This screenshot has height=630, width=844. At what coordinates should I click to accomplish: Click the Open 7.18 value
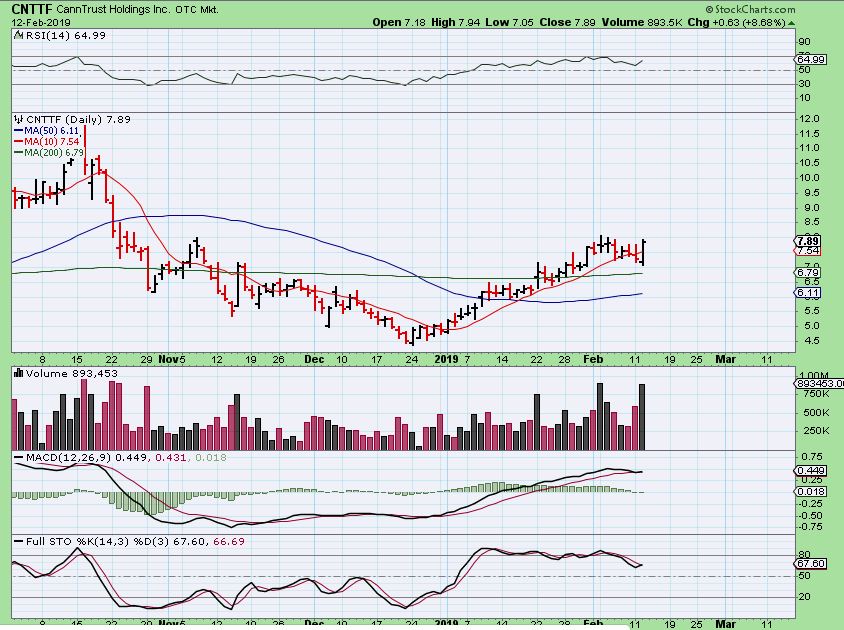click(x=399, y=22)
